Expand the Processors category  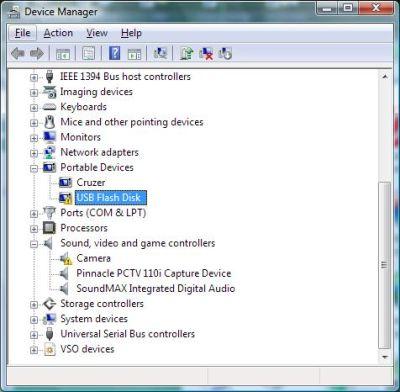[34, 229]
